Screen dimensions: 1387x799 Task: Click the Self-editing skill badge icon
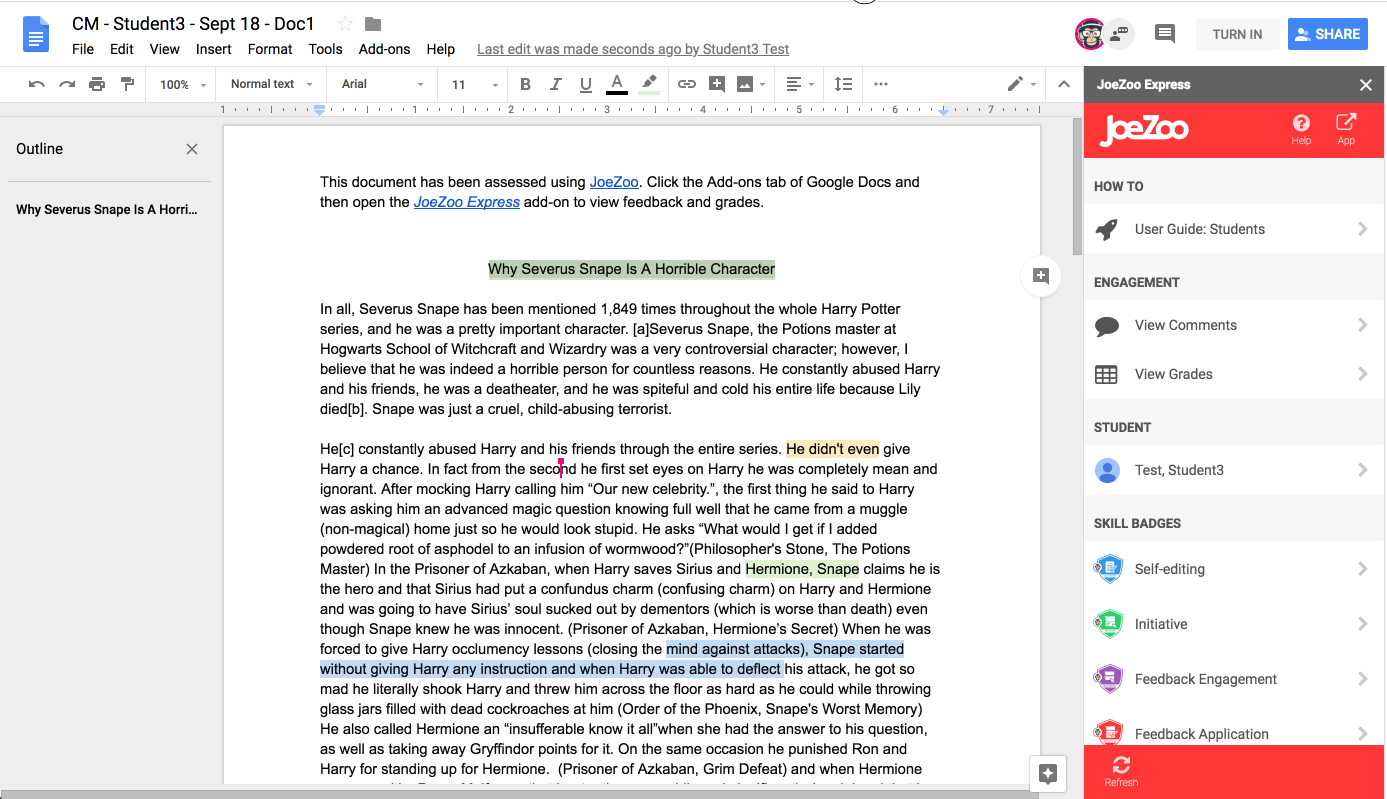1107,569
